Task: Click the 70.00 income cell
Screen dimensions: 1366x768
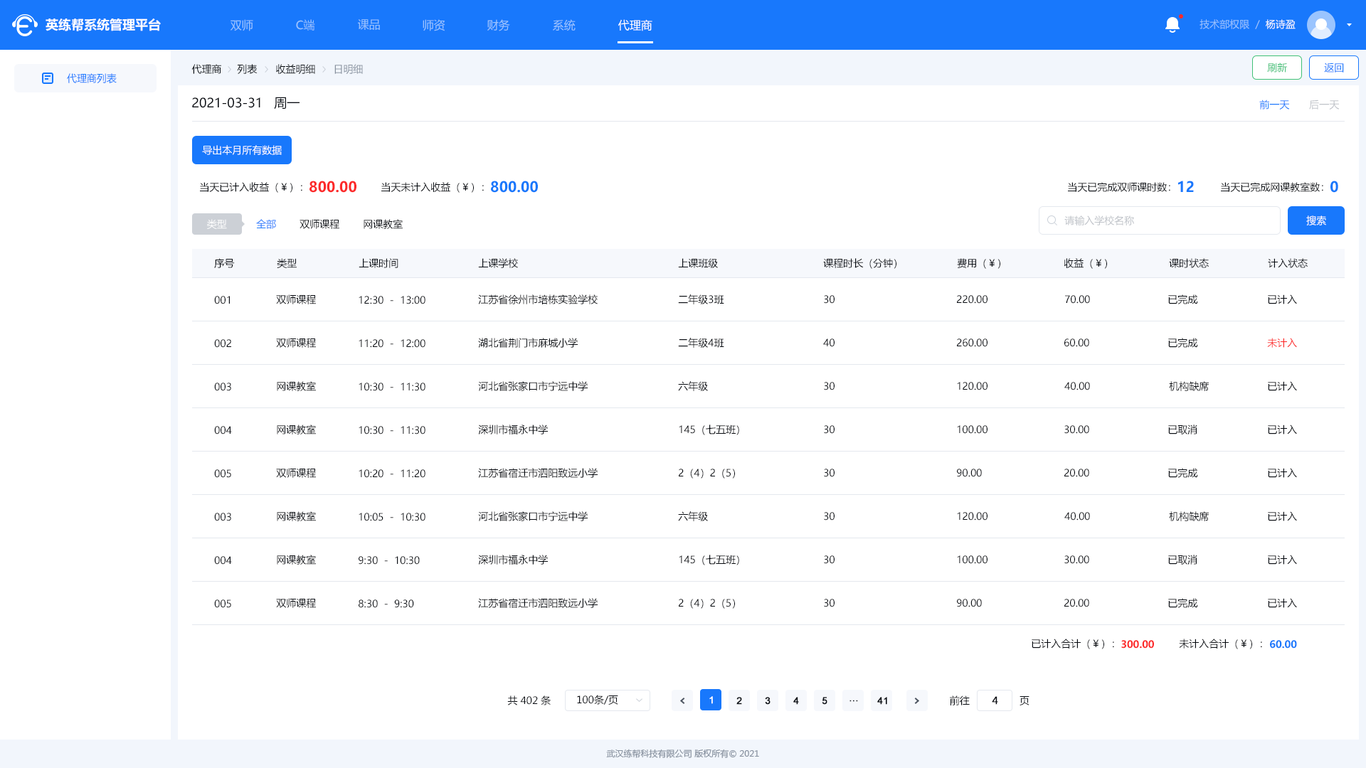Action: click(x=1077, y=300)
